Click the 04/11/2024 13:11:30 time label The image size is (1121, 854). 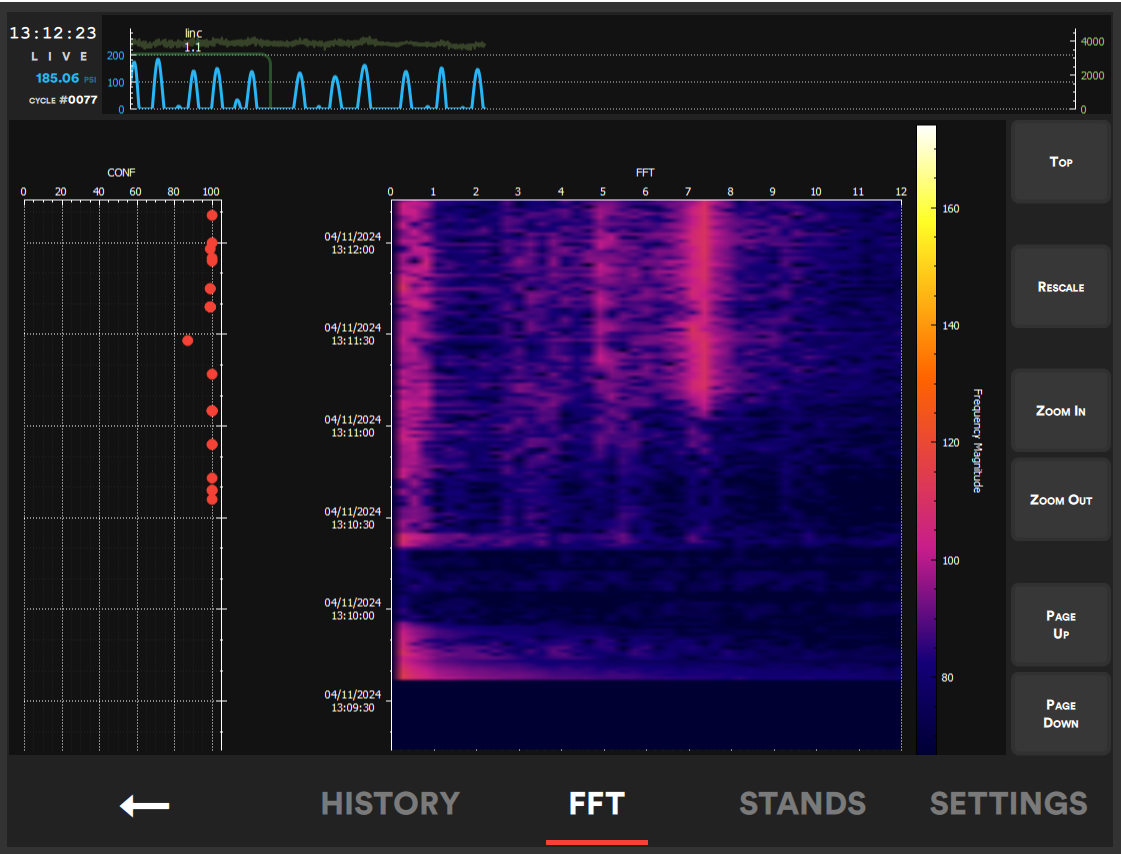click(352, 334)
